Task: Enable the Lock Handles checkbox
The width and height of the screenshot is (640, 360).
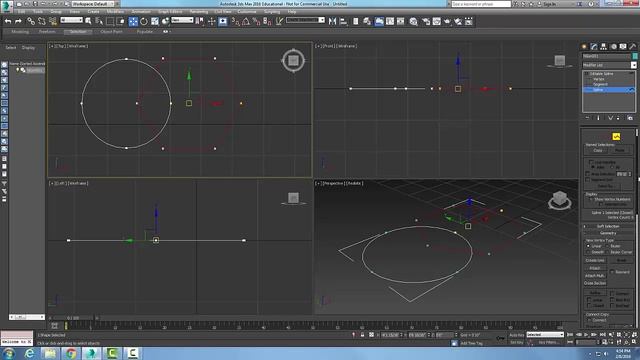Action: [x=591, y=162]
